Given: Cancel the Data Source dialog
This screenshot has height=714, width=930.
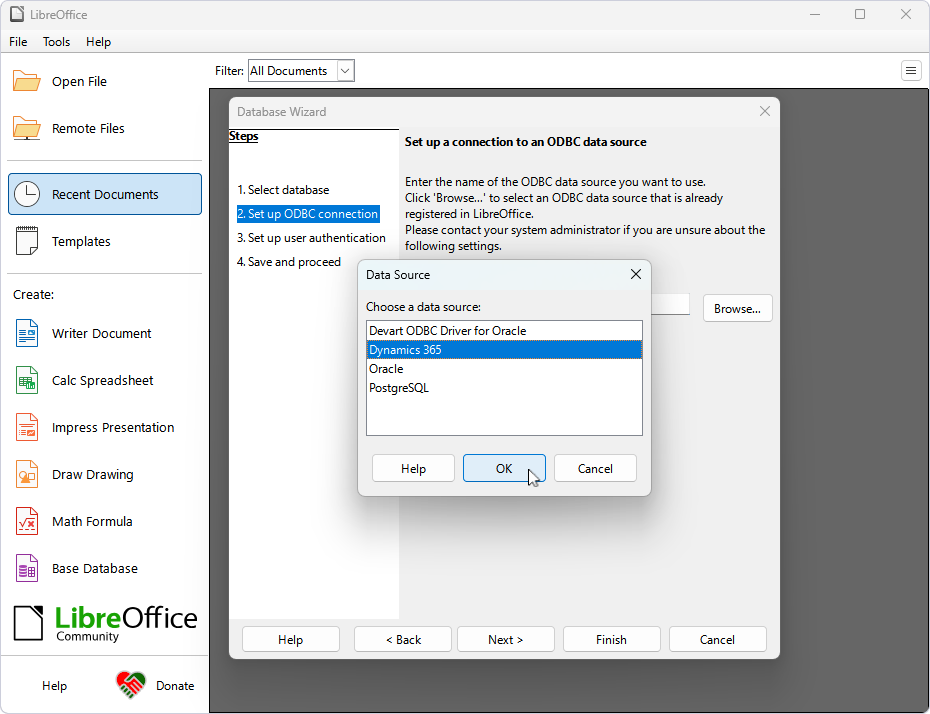Looking at the screenshot, I should tap(595, 469).
